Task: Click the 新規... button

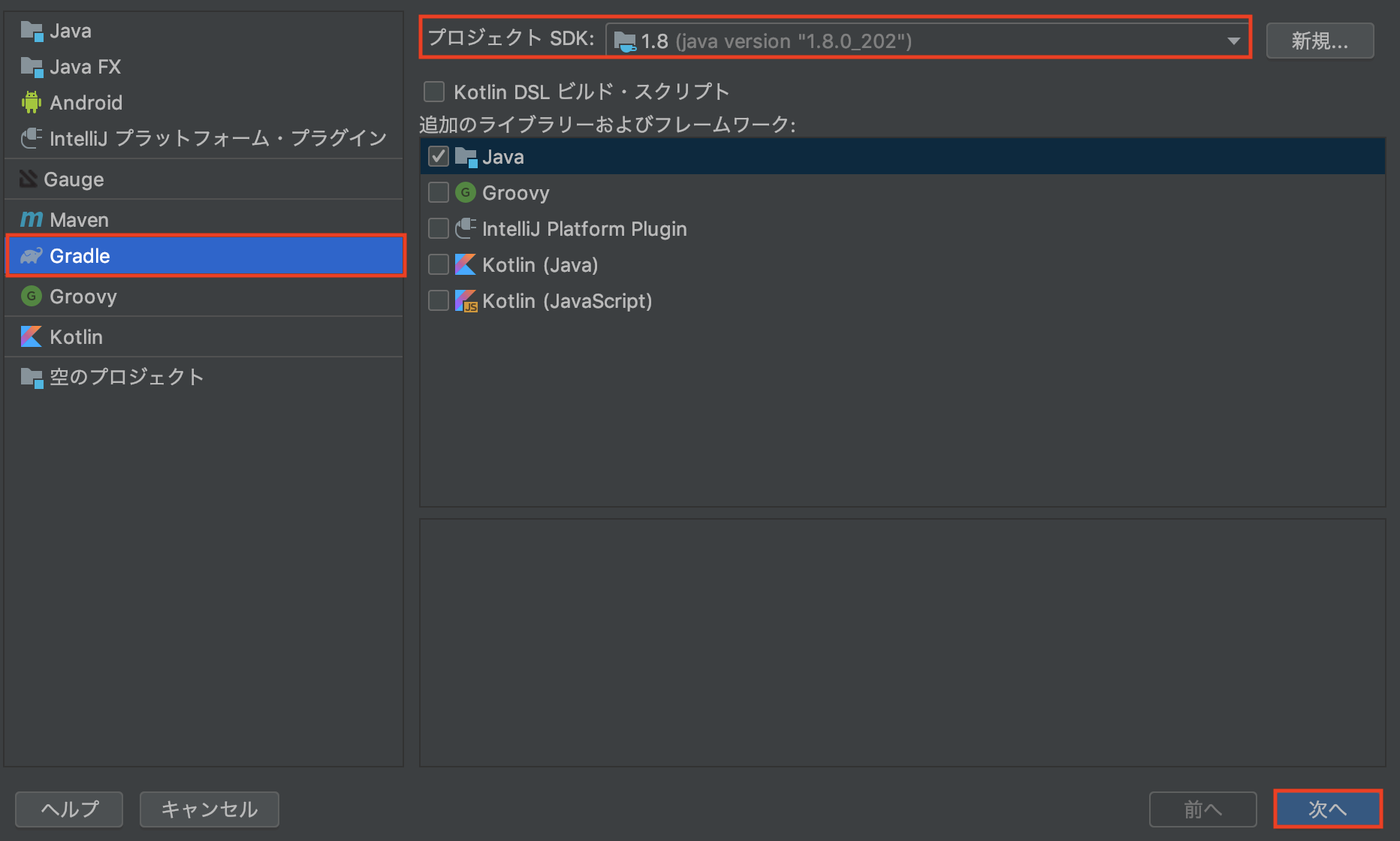Action: (1320, 41)
